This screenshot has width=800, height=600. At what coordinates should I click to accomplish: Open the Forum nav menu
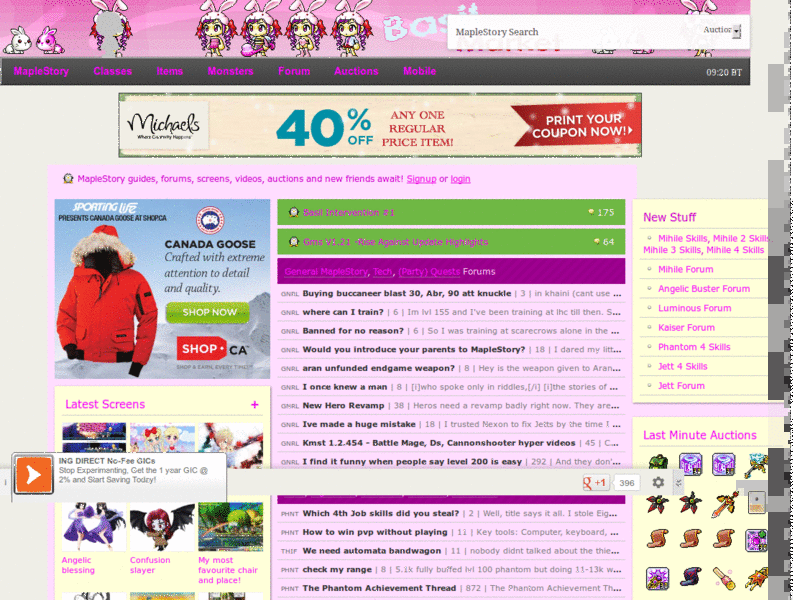click(x=294, y=71)
